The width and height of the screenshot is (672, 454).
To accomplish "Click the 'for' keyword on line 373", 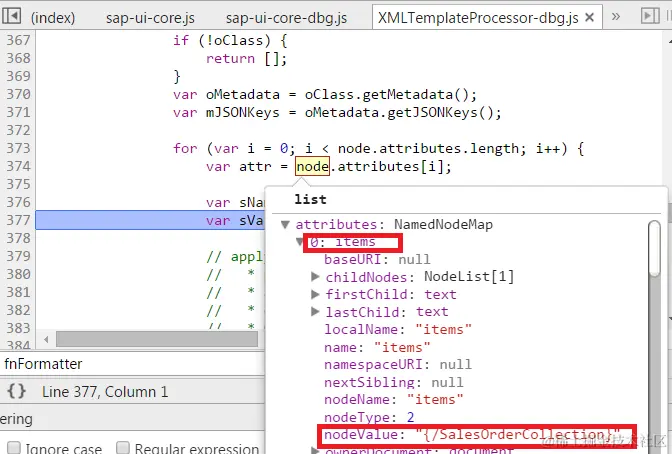I will [x=185, y=148].
